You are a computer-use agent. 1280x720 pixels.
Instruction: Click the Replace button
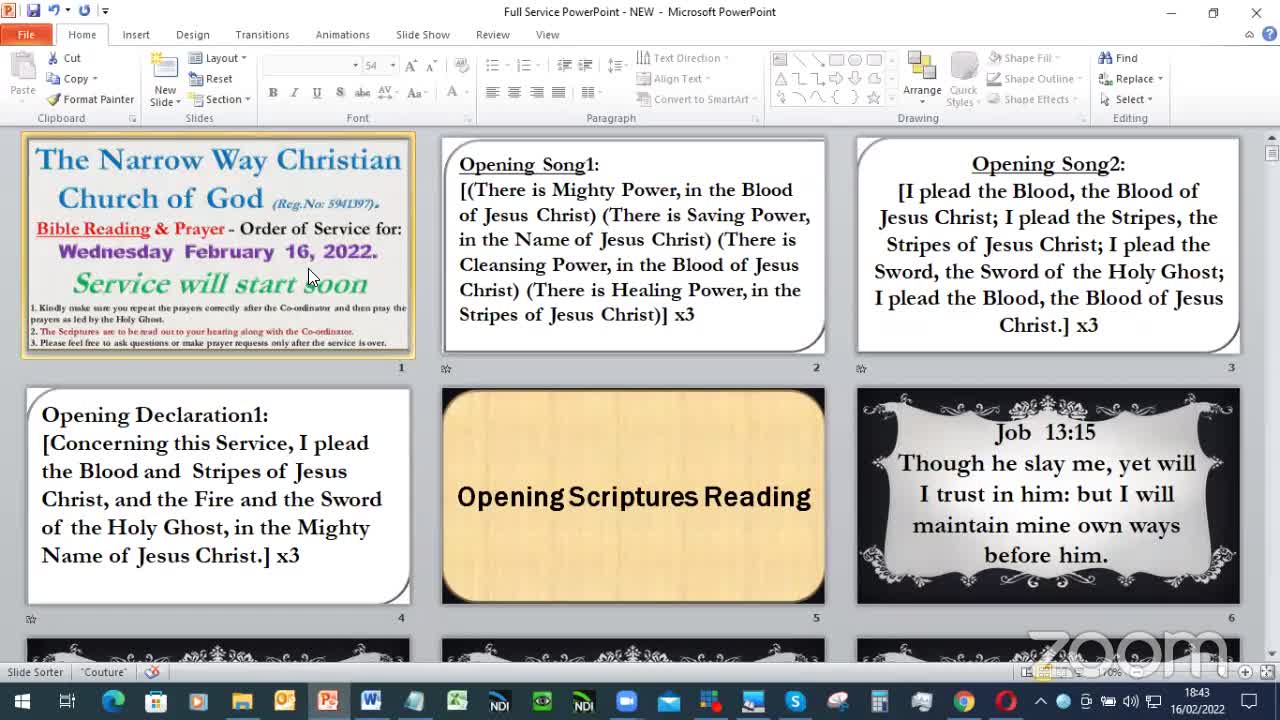[x=1130, y=79]
